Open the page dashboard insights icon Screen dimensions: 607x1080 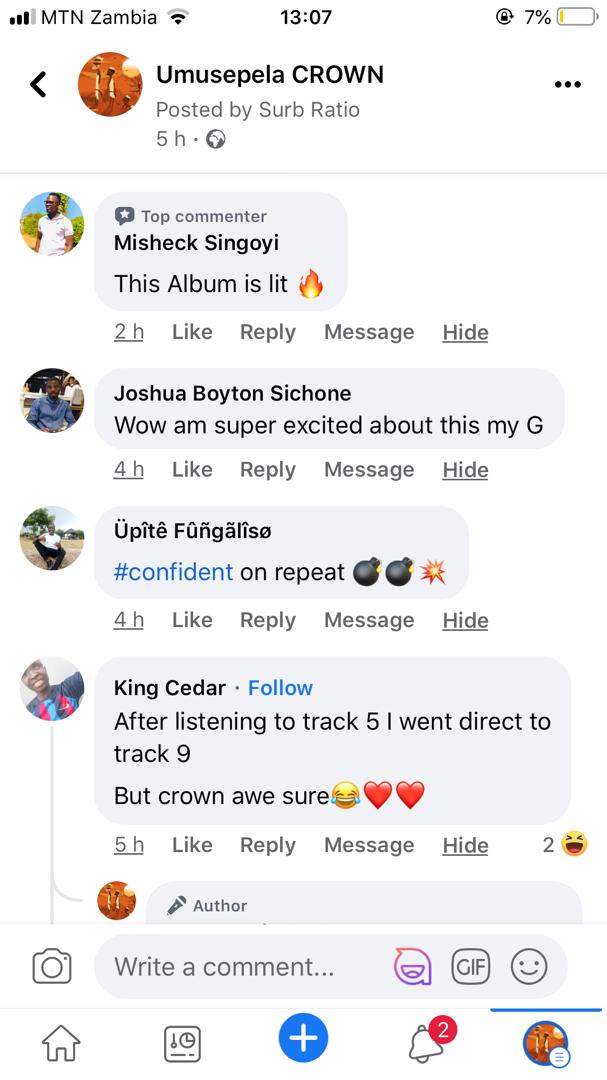click(182, 1043)
